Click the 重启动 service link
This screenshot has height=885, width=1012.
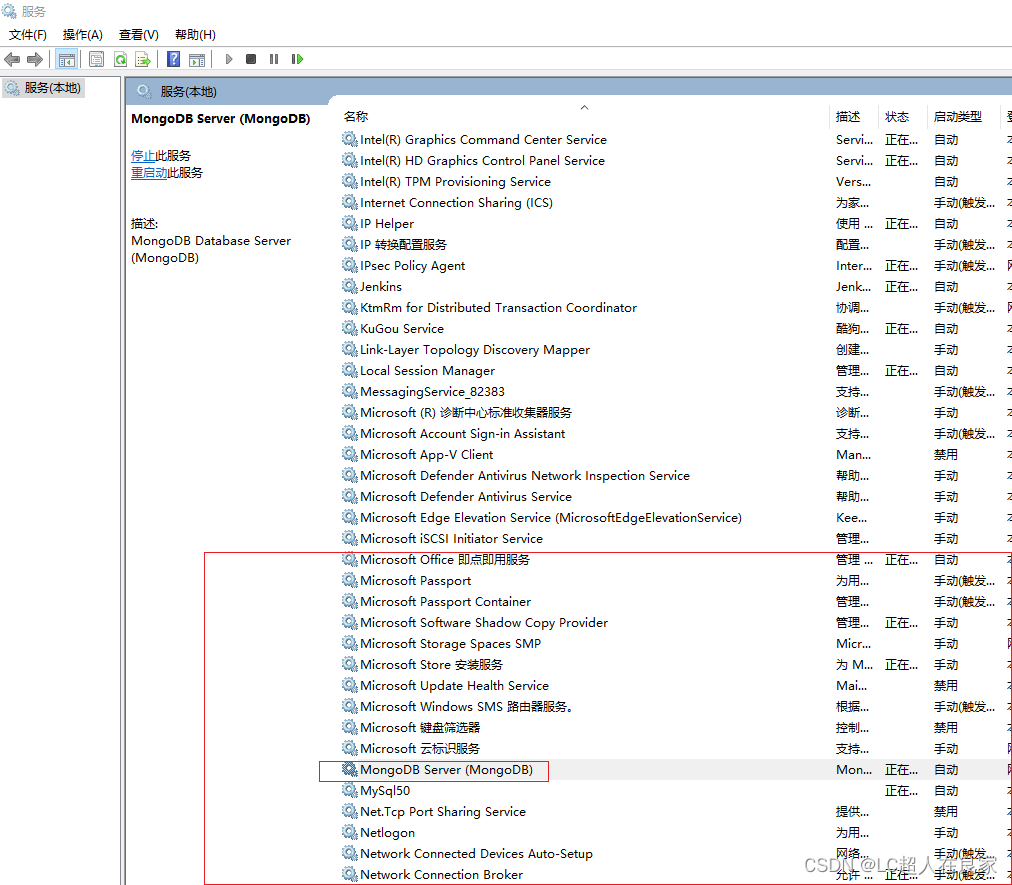coord(149,173)
